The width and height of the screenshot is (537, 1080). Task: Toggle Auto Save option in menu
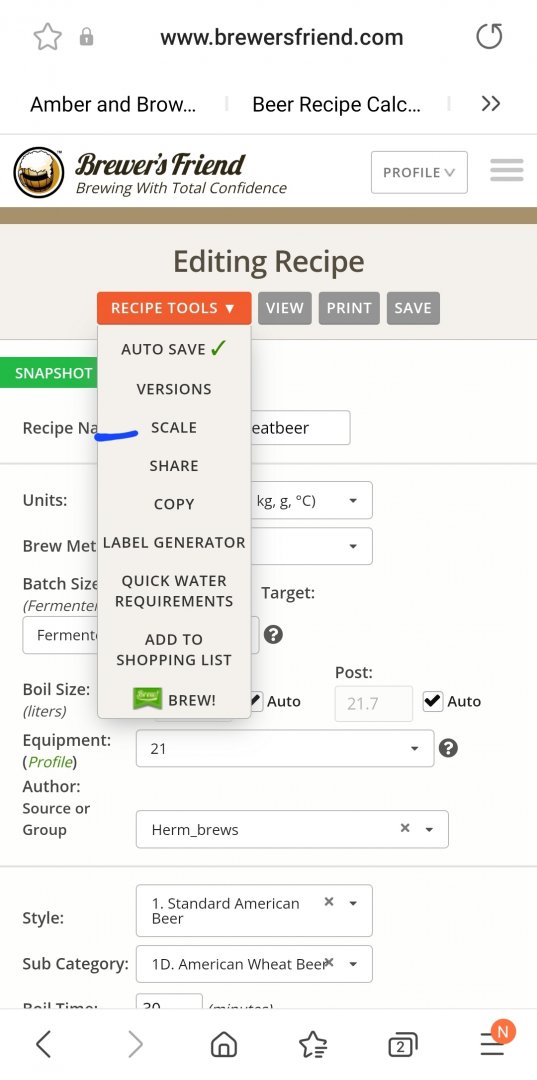tap(173, 349)
